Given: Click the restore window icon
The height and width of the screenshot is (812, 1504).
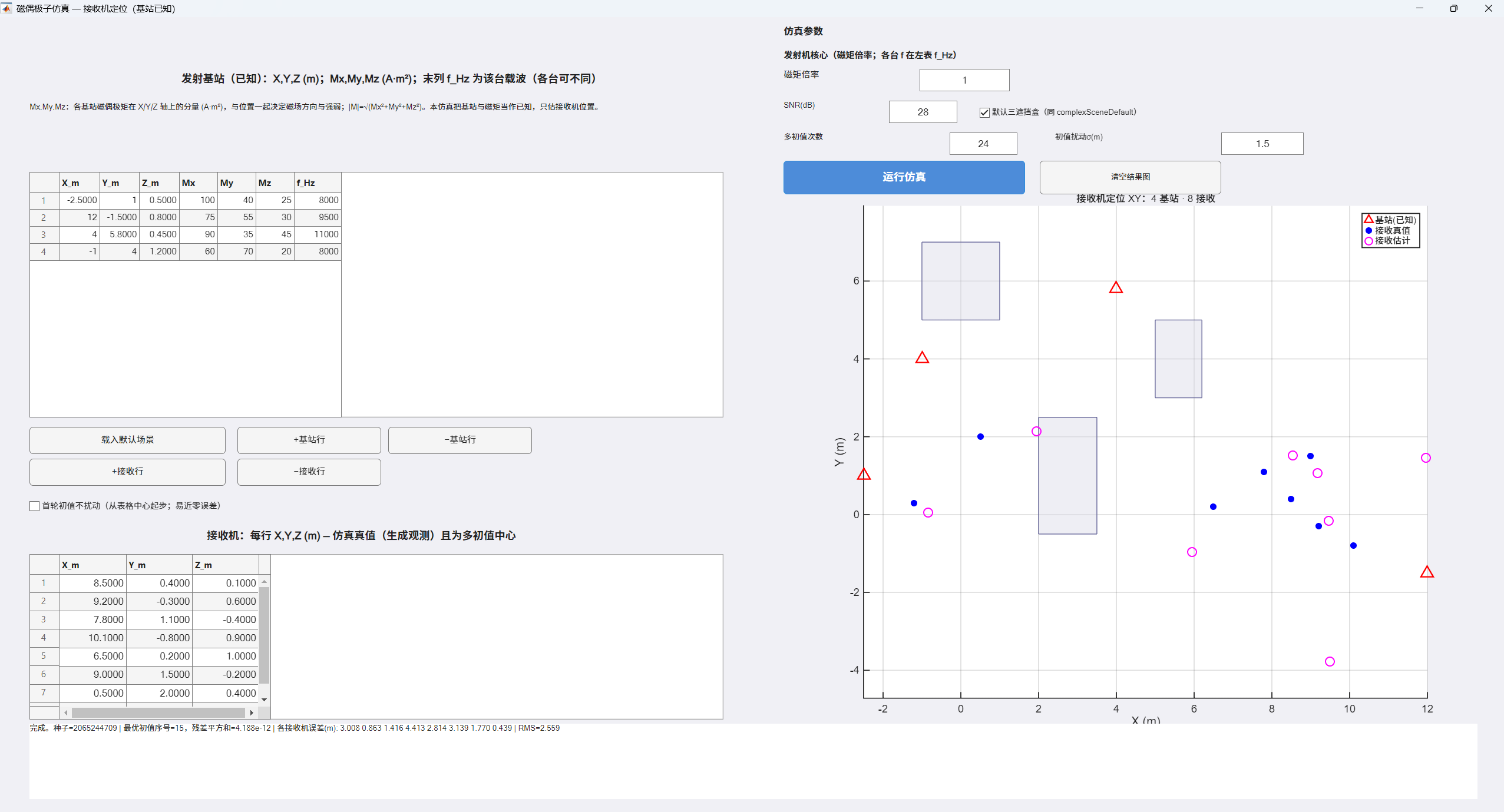Looking at the screenshot, I should pos(1454,8).
